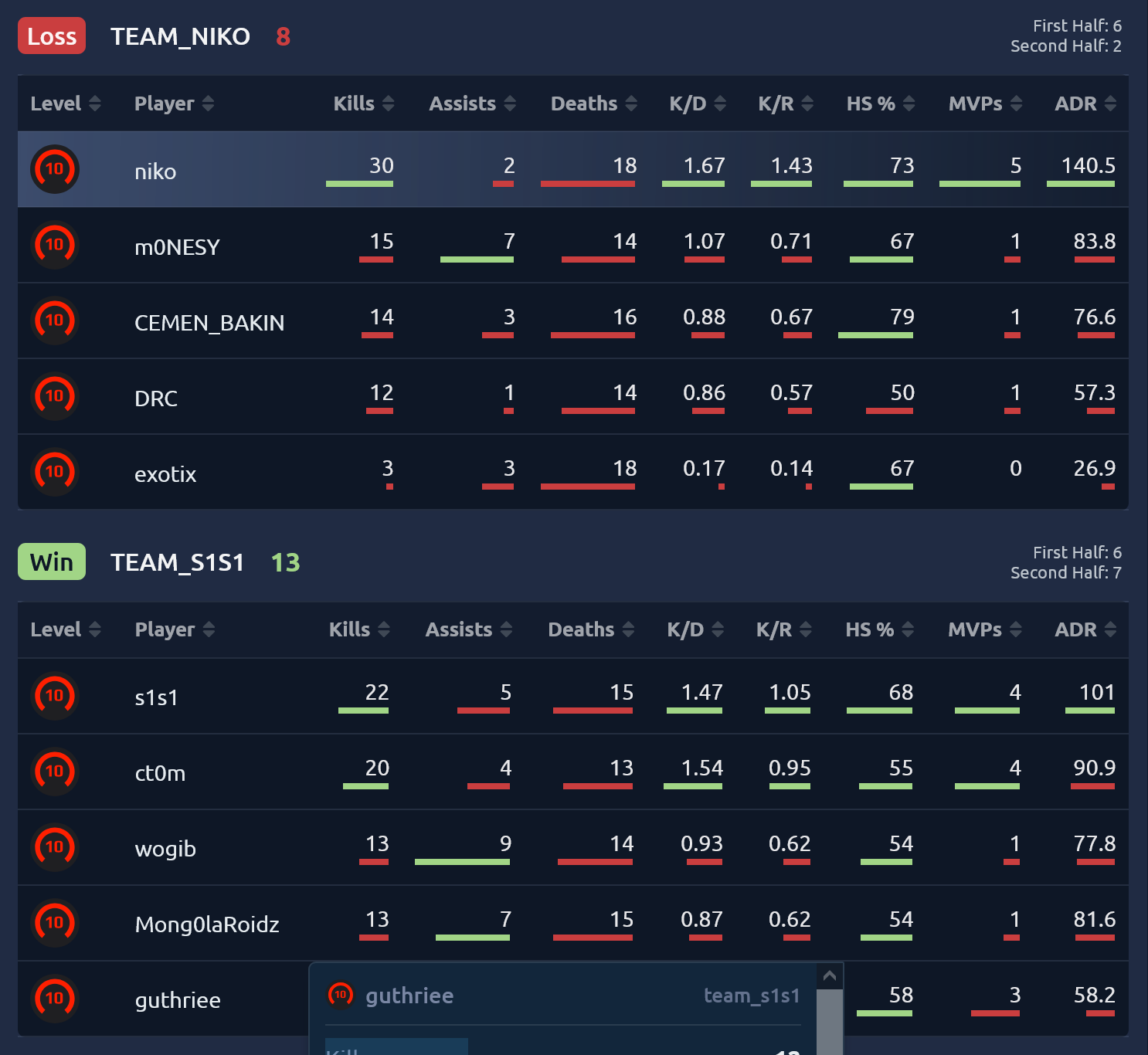Open s1s1's player profile

157,698
